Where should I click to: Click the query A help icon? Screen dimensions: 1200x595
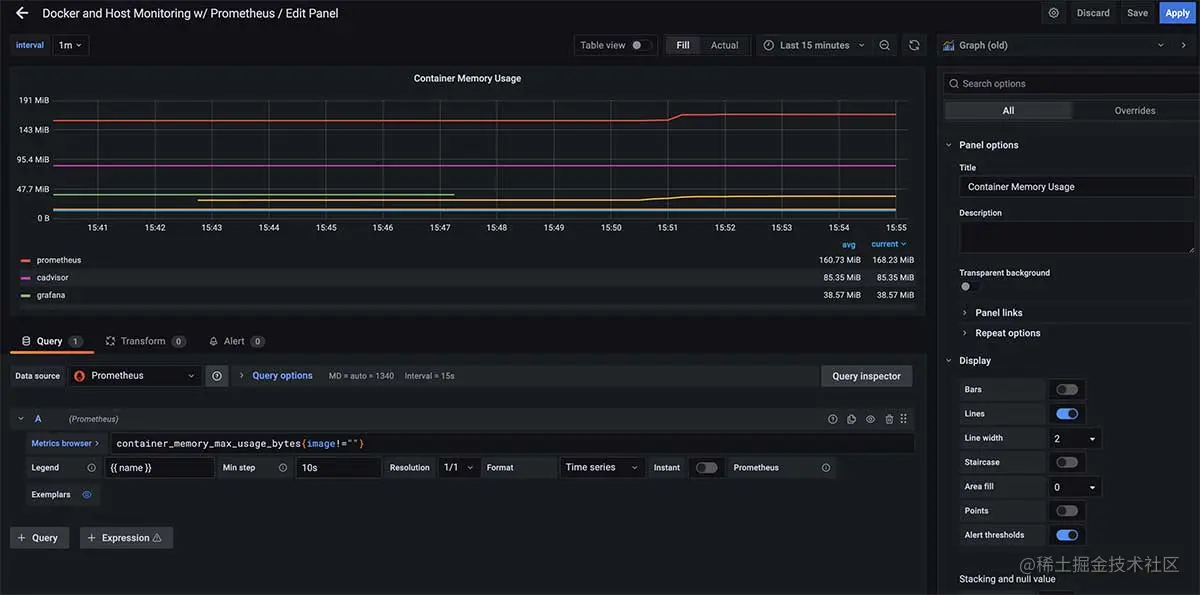(x=832, y=419)
